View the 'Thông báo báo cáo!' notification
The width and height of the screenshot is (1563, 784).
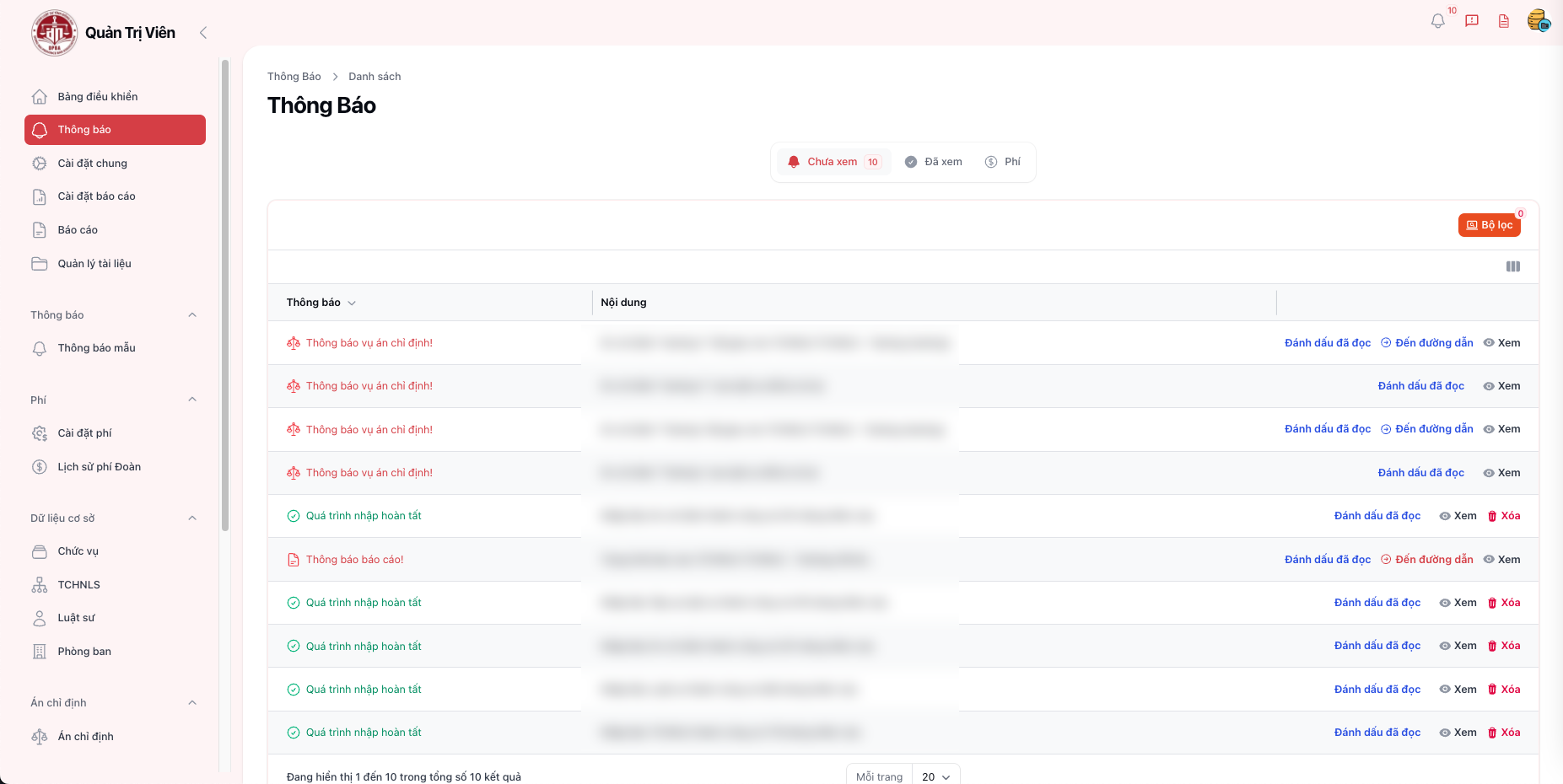(x=1502, y=560)
